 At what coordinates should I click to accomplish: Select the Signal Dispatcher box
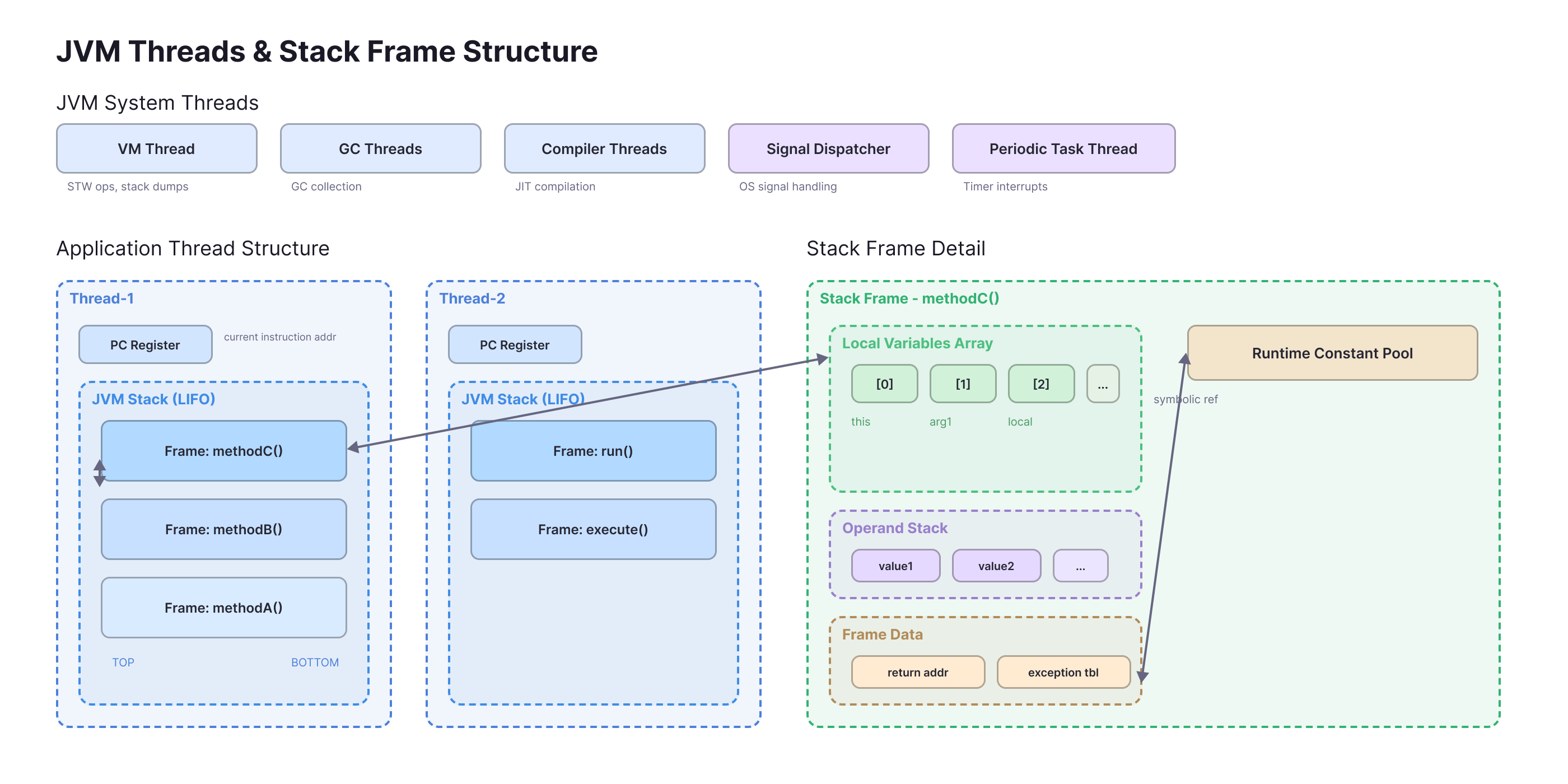pyautogui.click(x=828, y=148)
